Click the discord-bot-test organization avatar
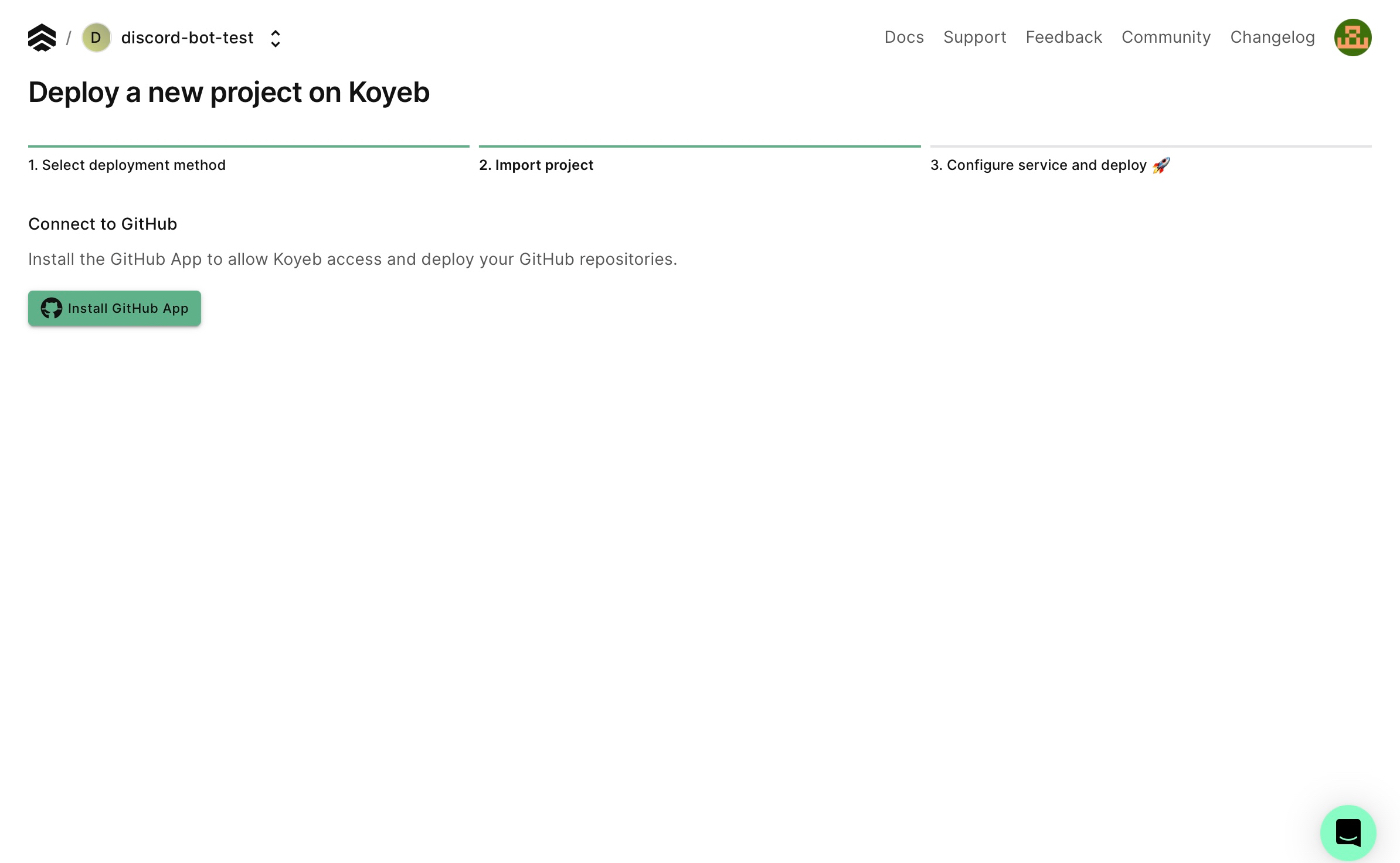The width and height of the screenshot is (1400, 863). click(96, 38)
